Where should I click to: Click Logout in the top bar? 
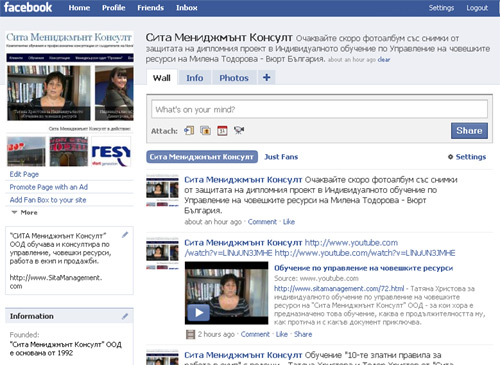click(x=477, y=8)
